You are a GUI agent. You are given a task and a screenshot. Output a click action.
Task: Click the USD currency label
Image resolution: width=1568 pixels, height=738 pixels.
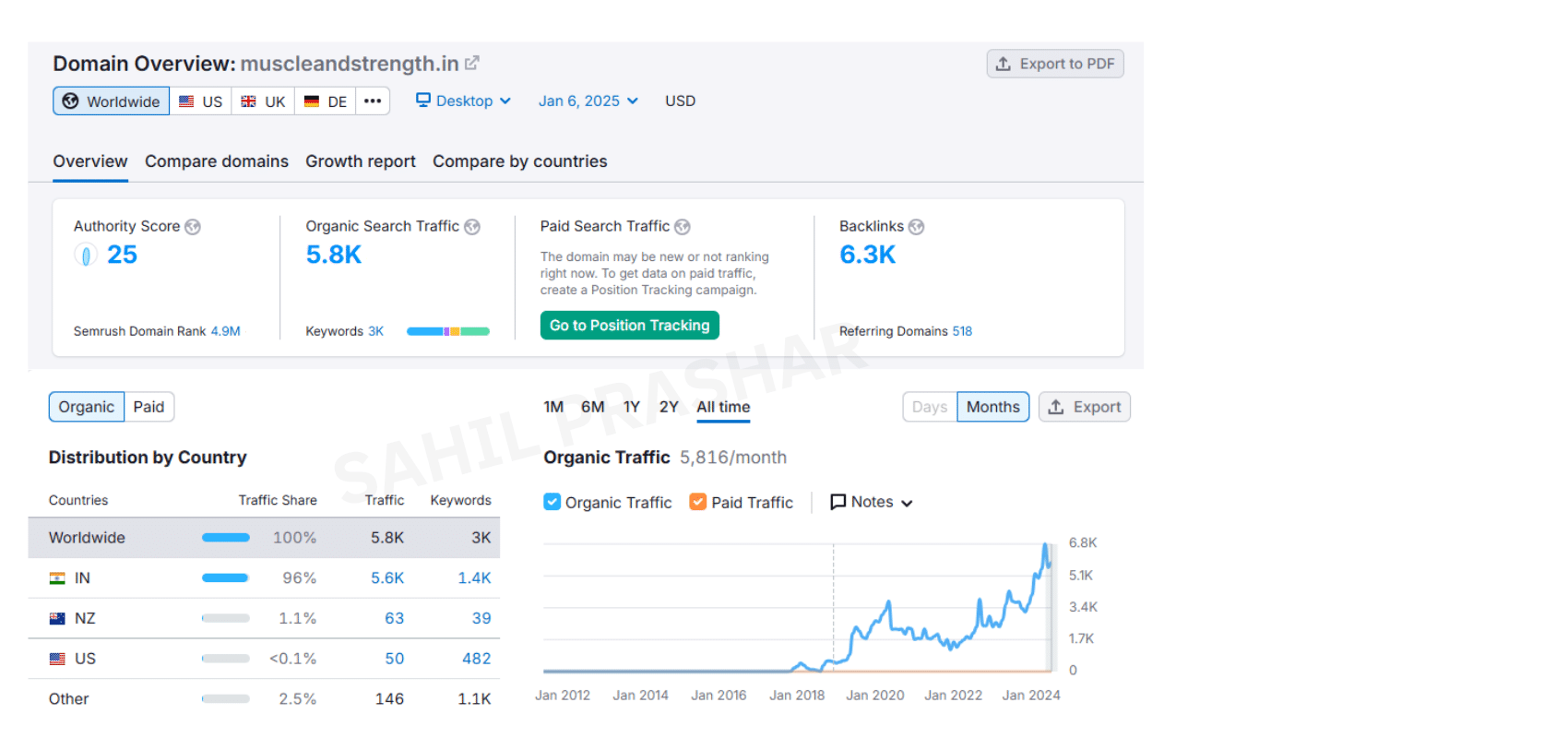[681, 101]
